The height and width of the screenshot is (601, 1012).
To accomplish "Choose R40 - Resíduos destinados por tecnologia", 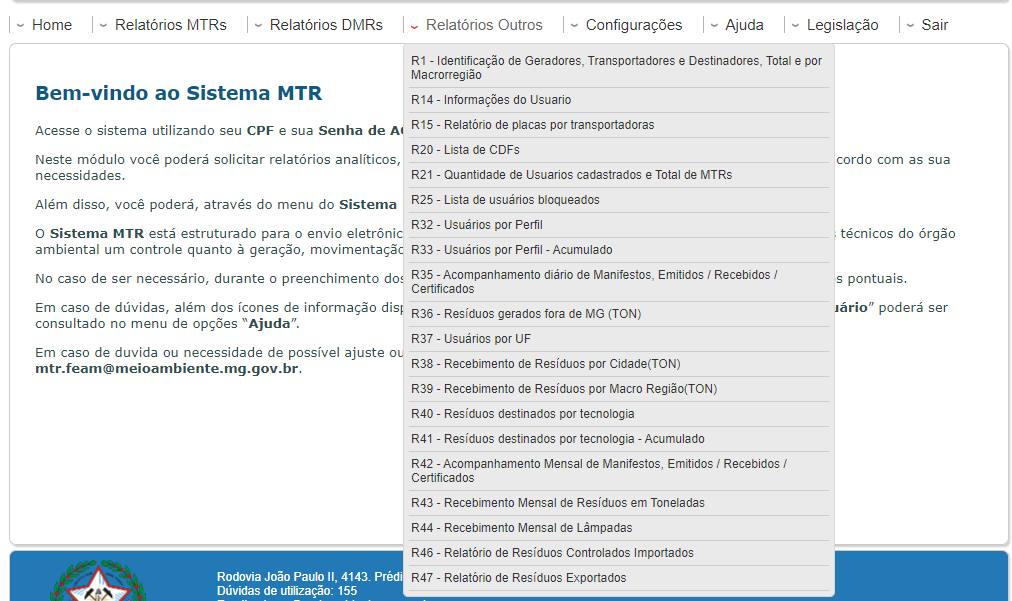I will (522, 414).
